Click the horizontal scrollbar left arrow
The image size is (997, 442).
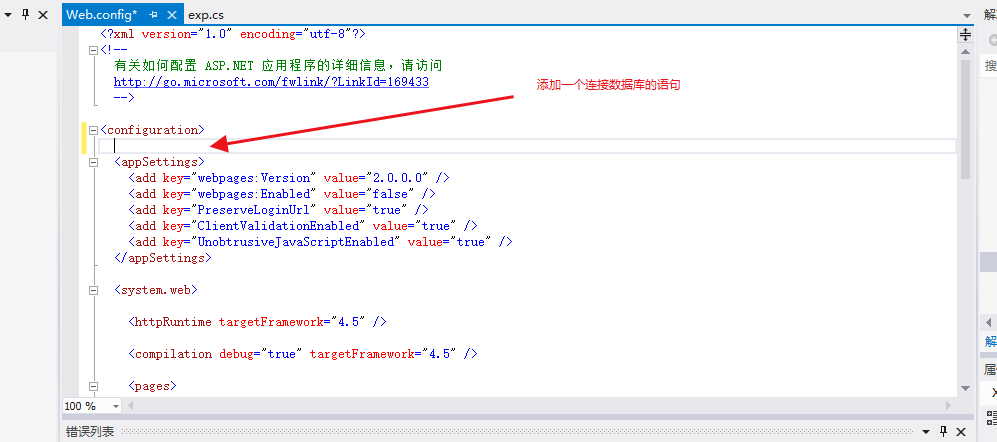[132, 405]
